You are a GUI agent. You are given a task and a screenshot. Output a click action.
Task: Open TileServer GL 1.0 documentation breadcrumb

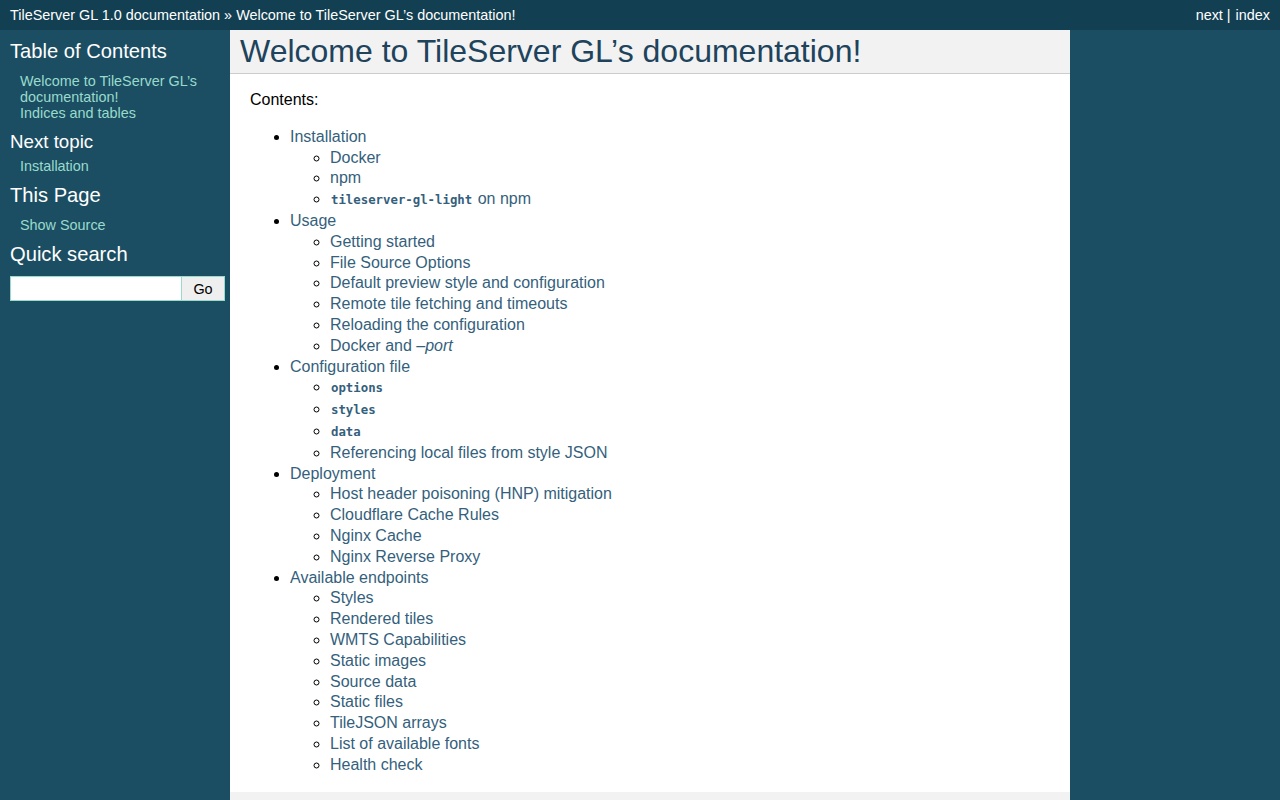click(x=115, y=15)
